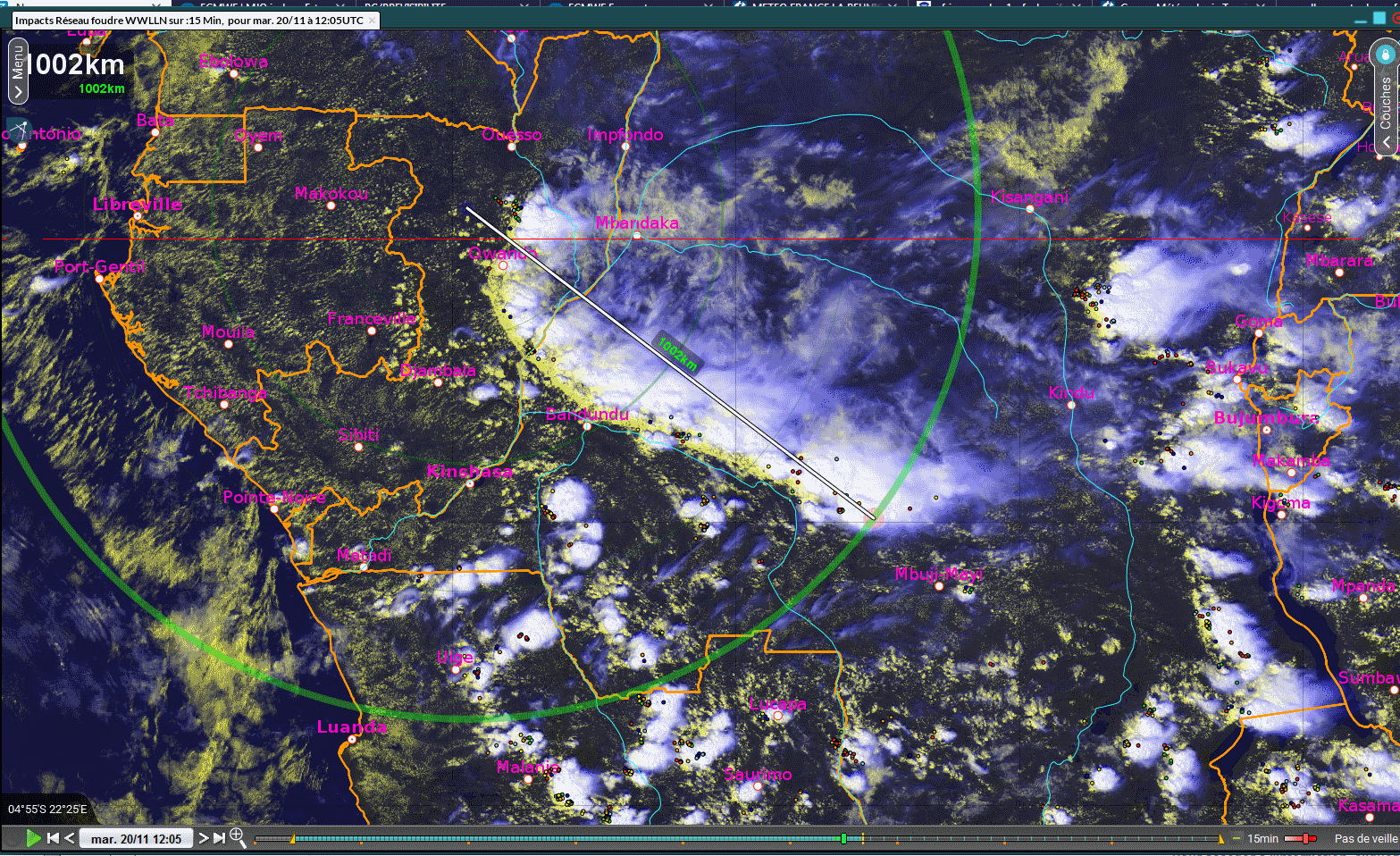
Task: Click the Pas de veille label
Action: click(1365, 838)
